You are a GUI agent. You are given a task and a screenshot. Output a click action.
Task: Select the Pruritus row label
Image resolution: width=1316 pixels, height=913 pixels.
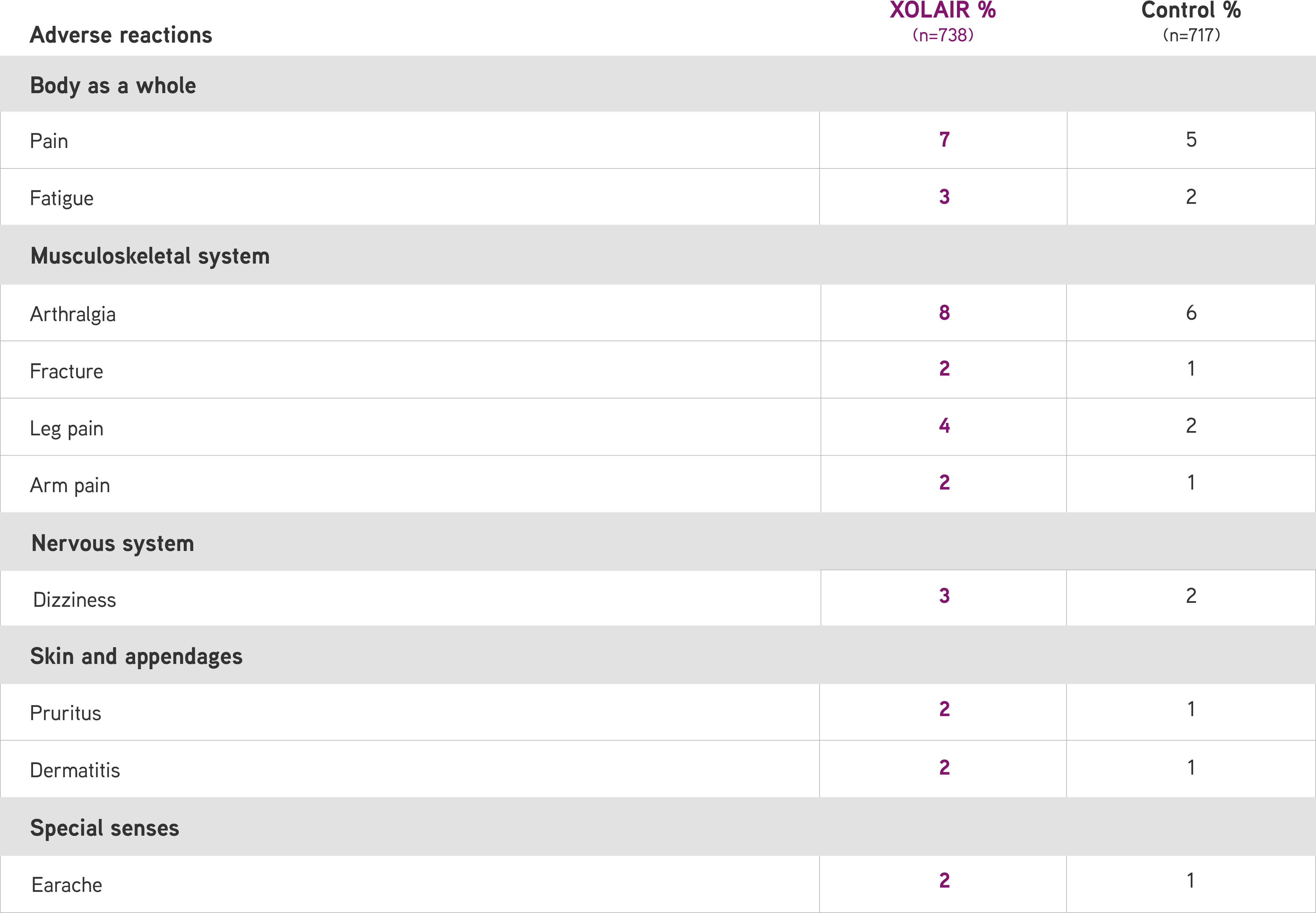tap(65, 713)
